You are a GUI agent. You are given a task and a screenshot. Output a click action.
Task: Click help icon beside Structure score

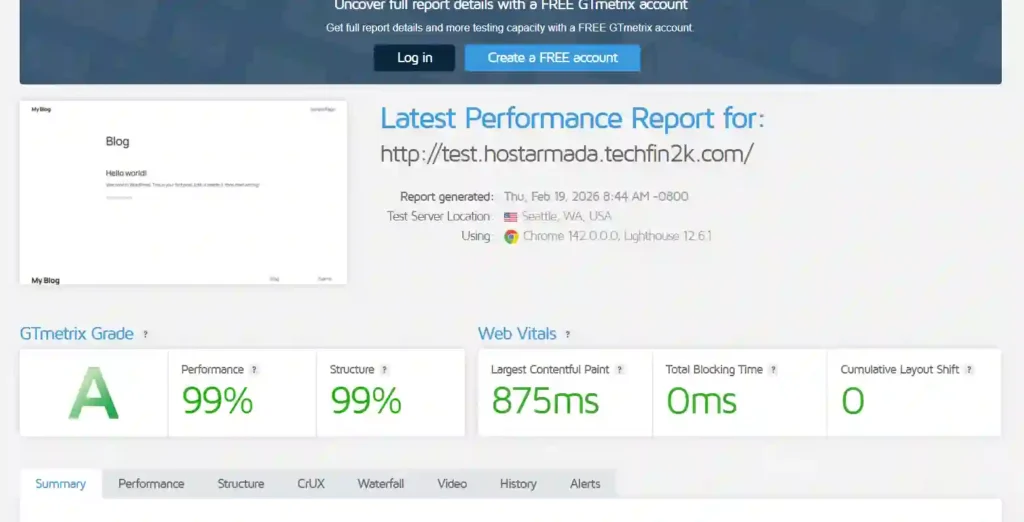coord(385,370)
